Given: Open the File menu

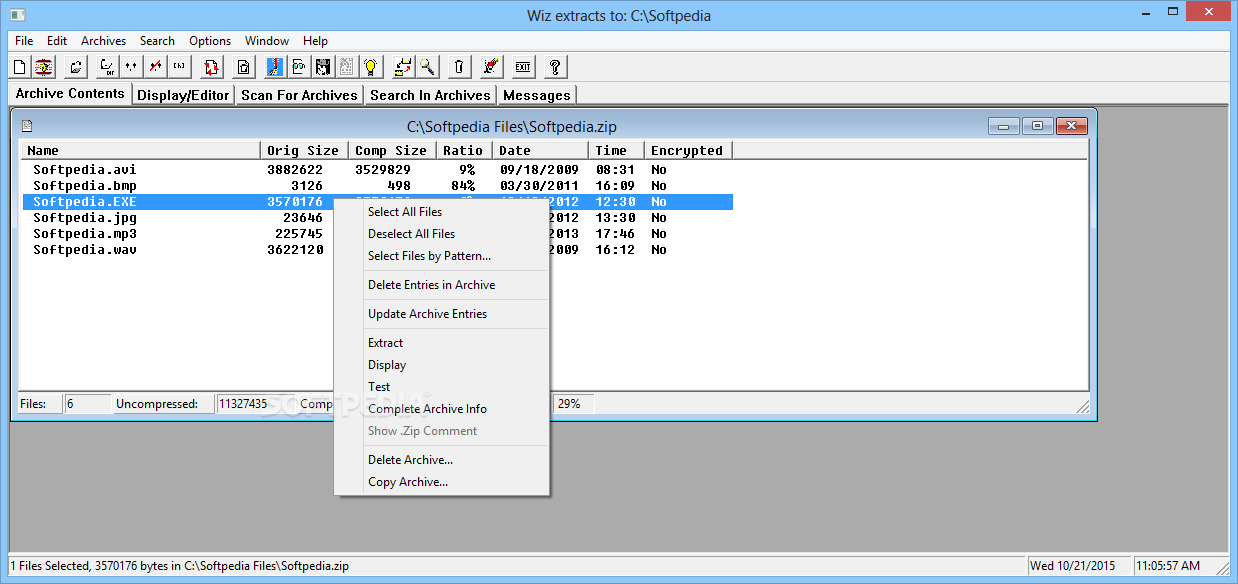Looking at the screenshot, I should 24,41.
